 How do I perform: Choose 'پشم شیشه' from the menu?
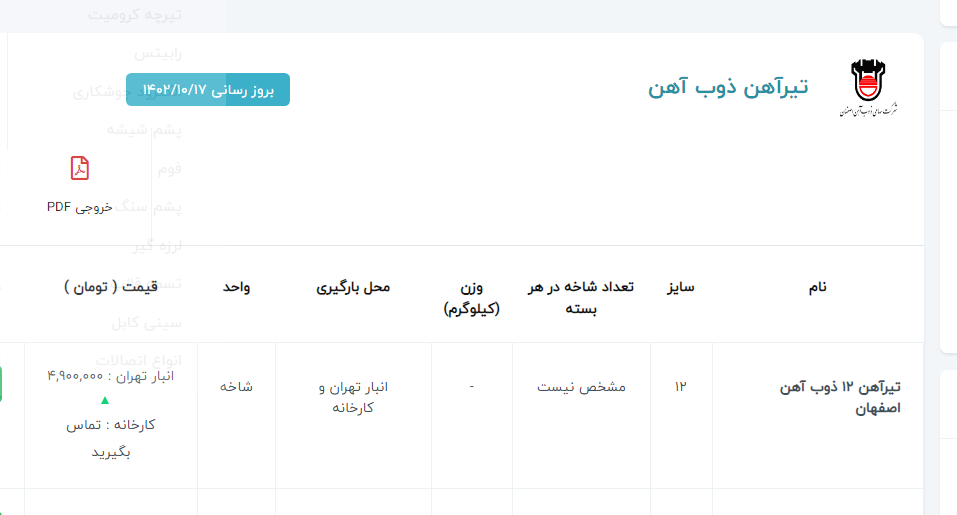(144, 129)
